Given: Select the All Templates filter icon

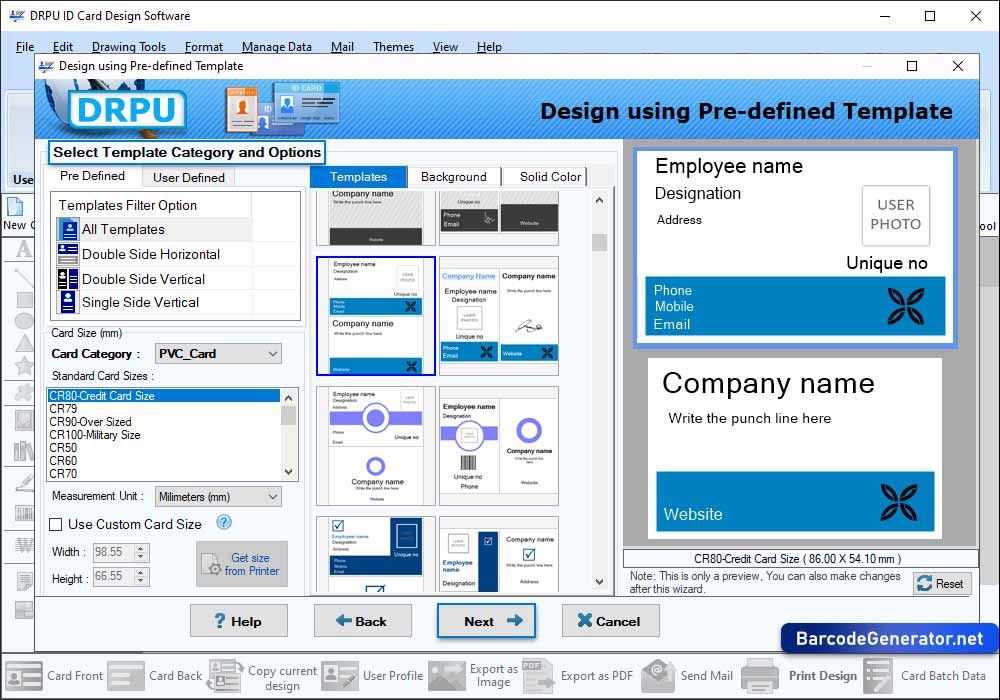Looking at the screenshot, I should coord(68,230).
